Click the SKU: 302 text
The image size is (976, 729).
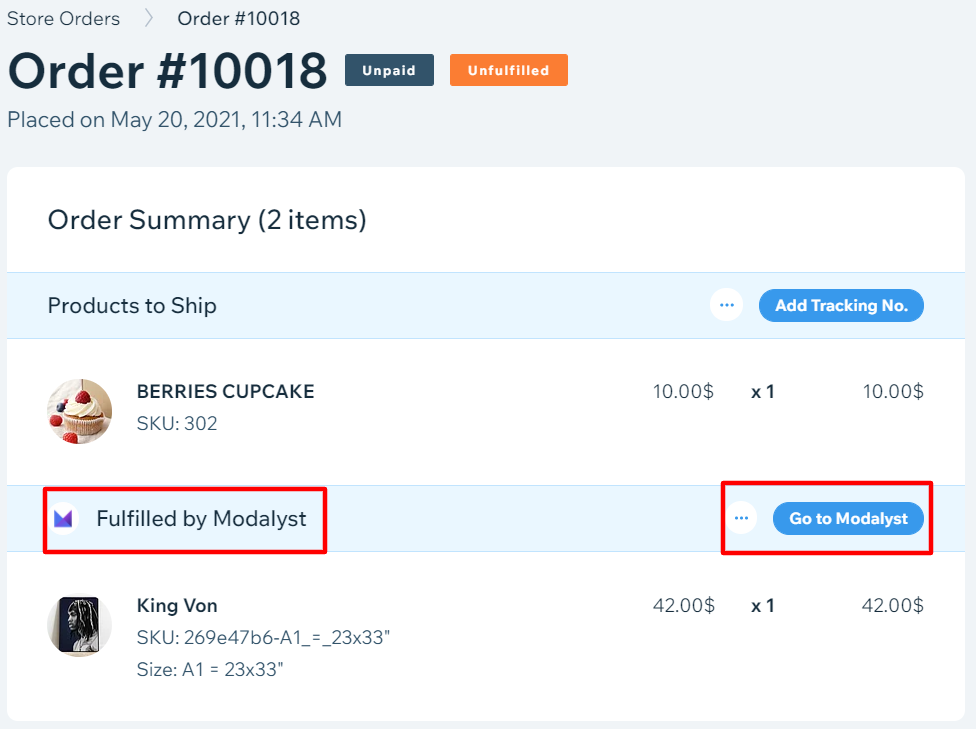[177, 423]
